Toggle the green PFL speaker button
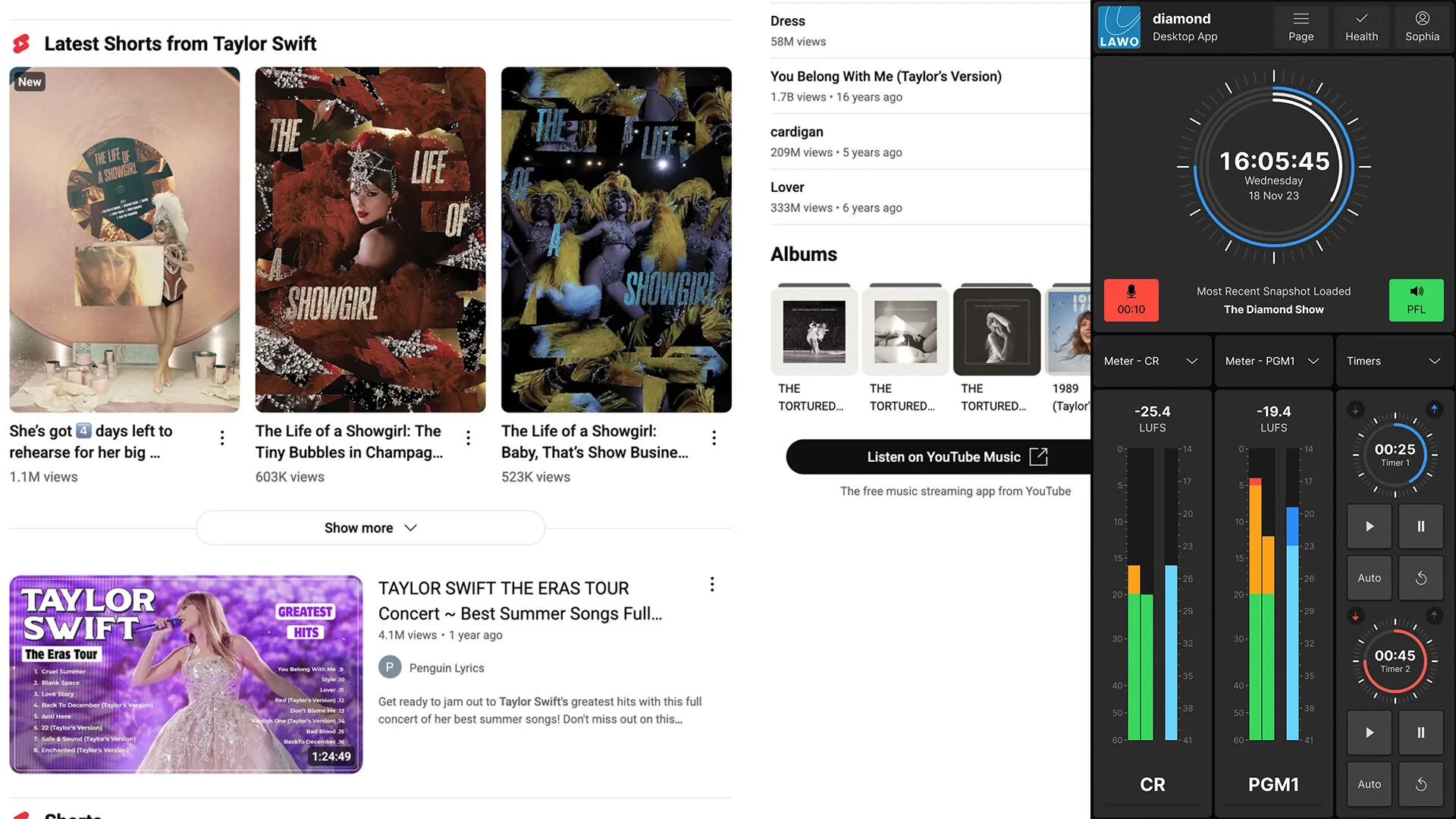Image resolution: width=1456 pixels, height=819 pixels. point(1416,300)
